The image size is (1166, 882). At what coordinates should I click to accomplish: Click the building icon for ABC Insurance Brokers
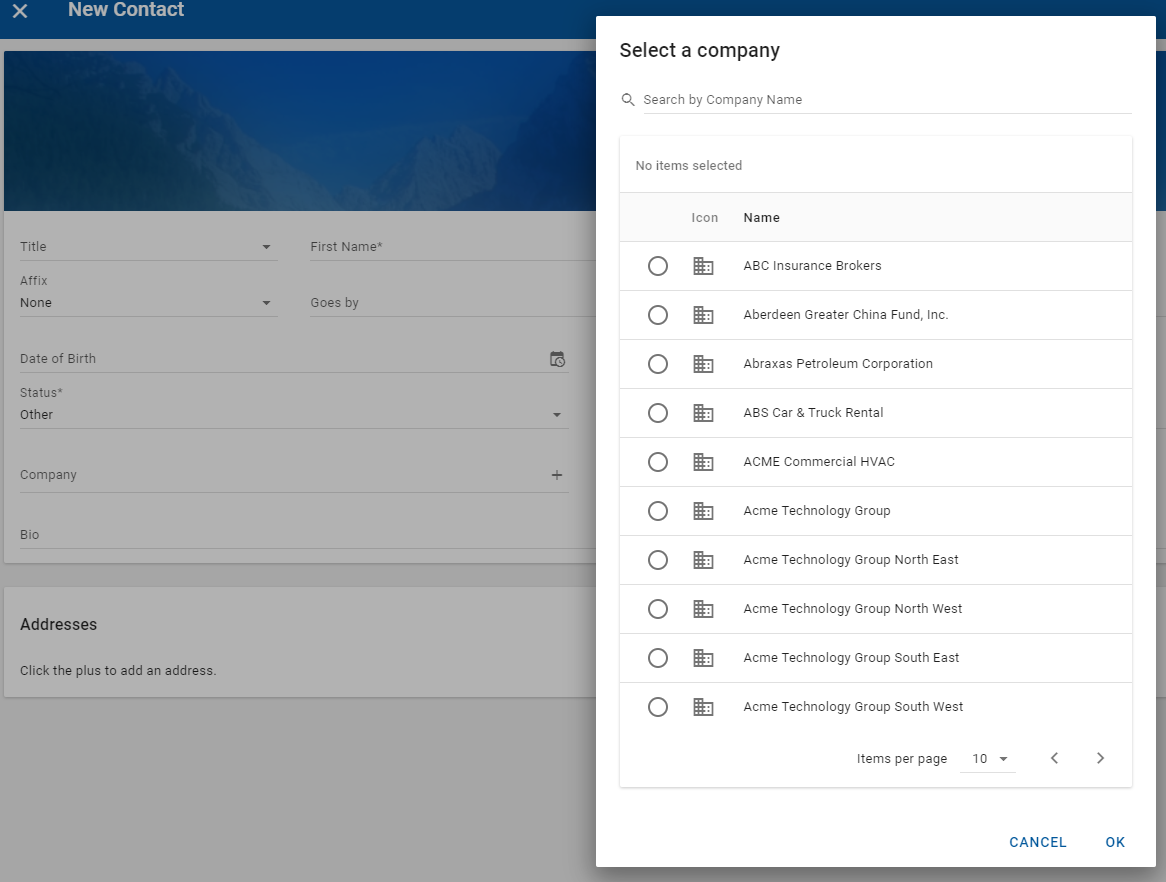[703, 266]
